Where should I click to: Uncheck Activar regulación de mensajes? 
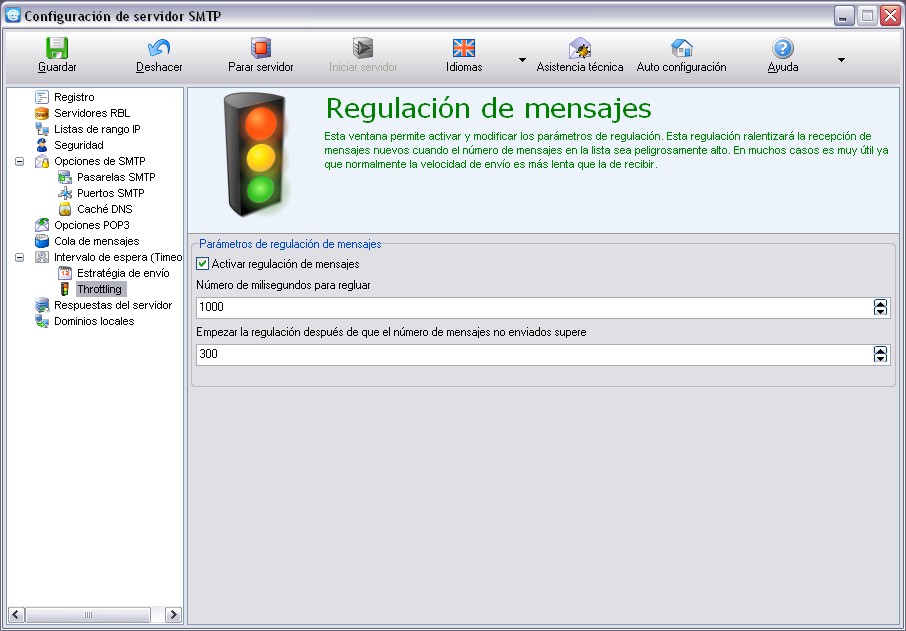coord(202,264)
